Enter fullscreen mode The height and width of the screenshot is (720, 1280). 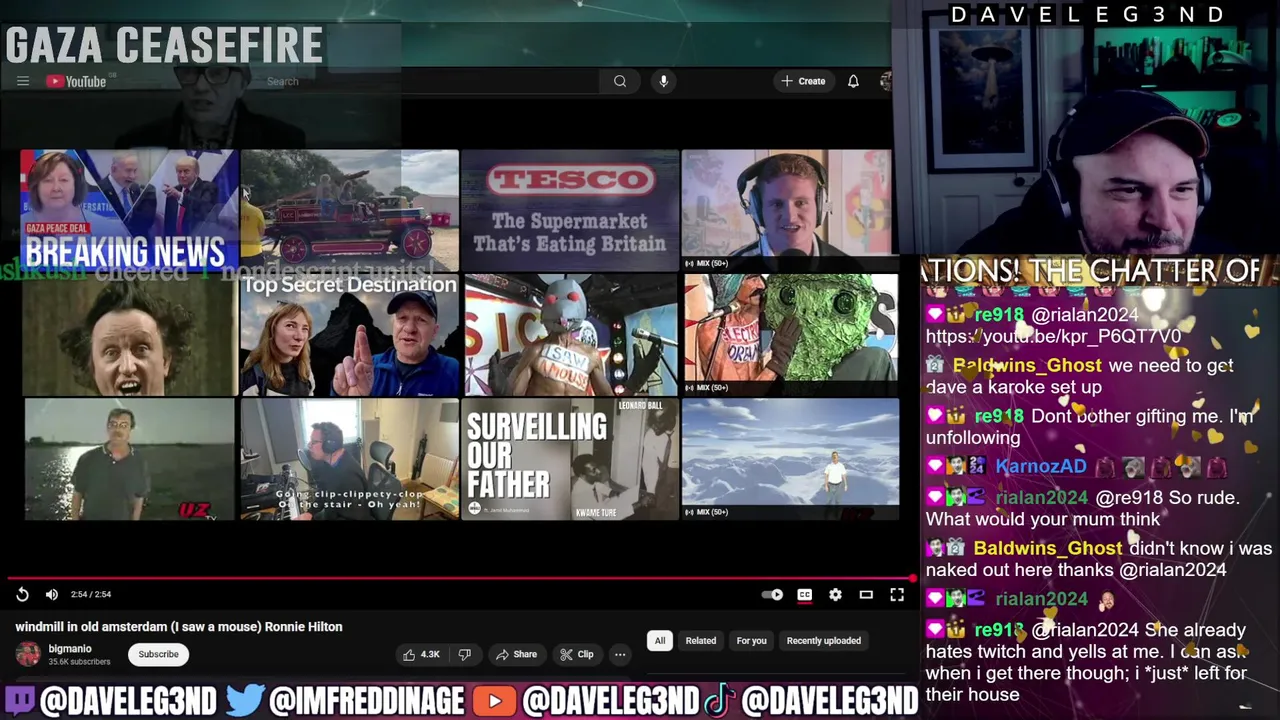[x=897, y=594]
